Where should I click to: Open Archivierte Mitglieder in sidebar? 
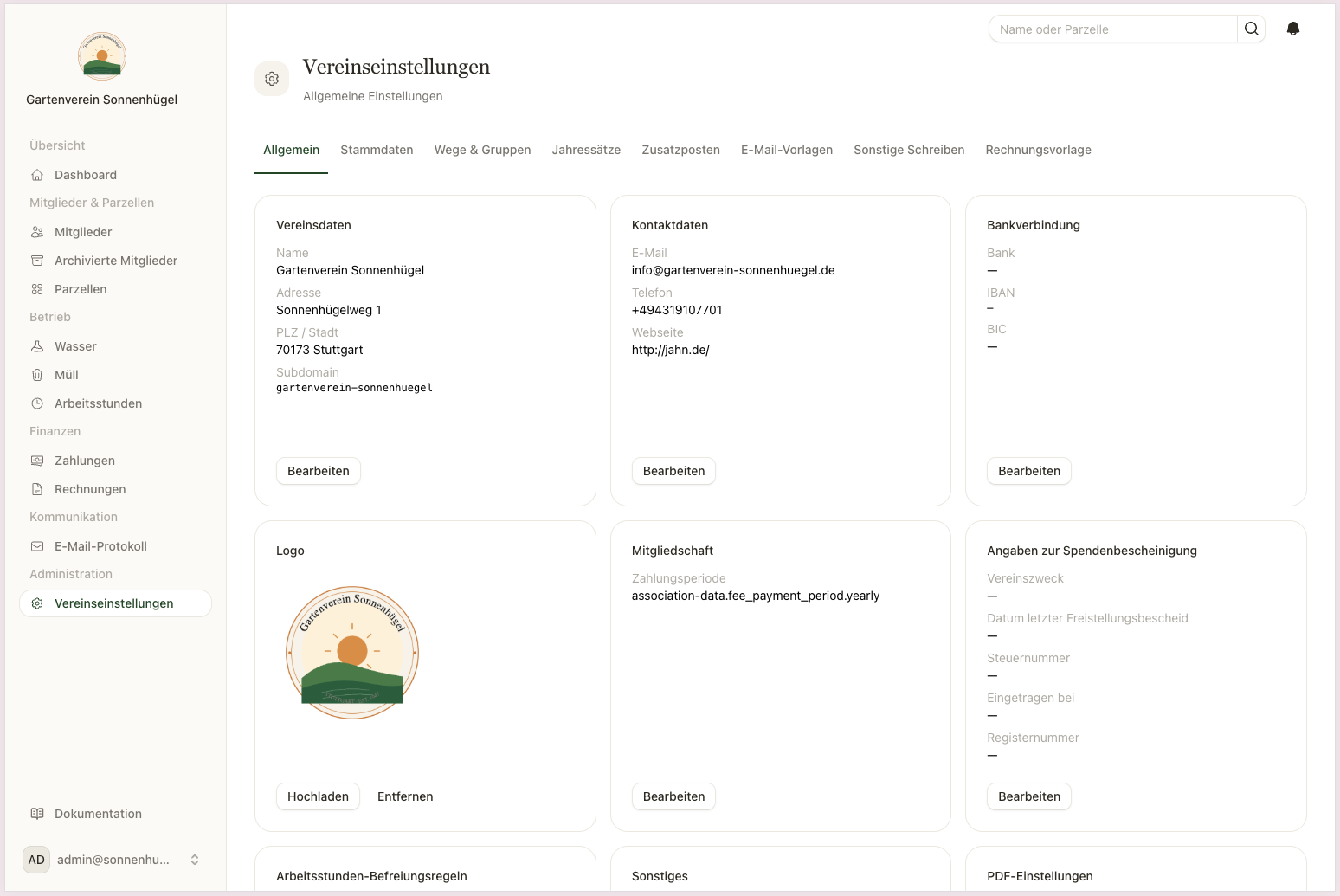pos(115,261)
